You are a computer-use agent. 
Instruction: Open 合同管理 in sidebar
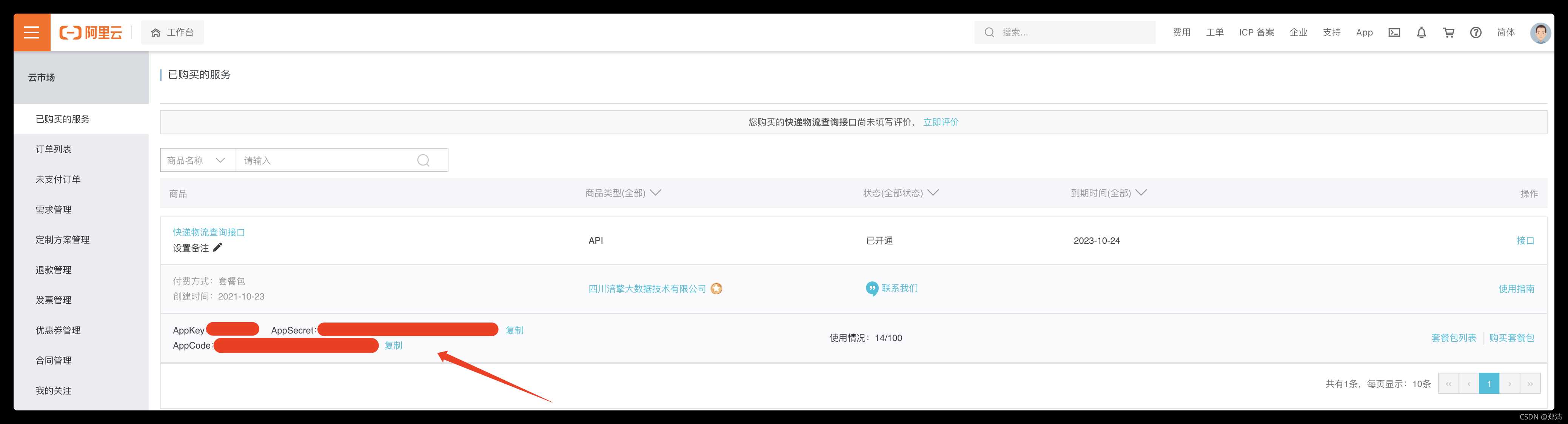click(81, 360)
